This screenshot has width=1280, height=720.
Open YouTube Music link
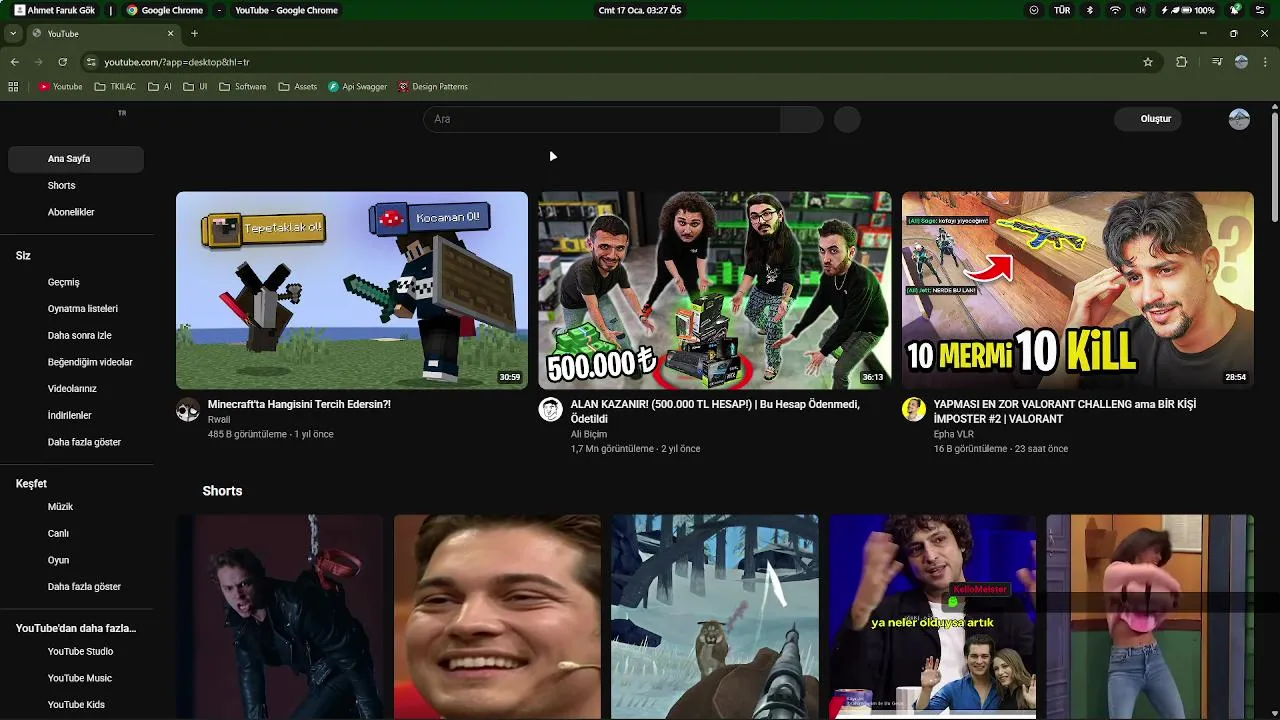point(76,678)
